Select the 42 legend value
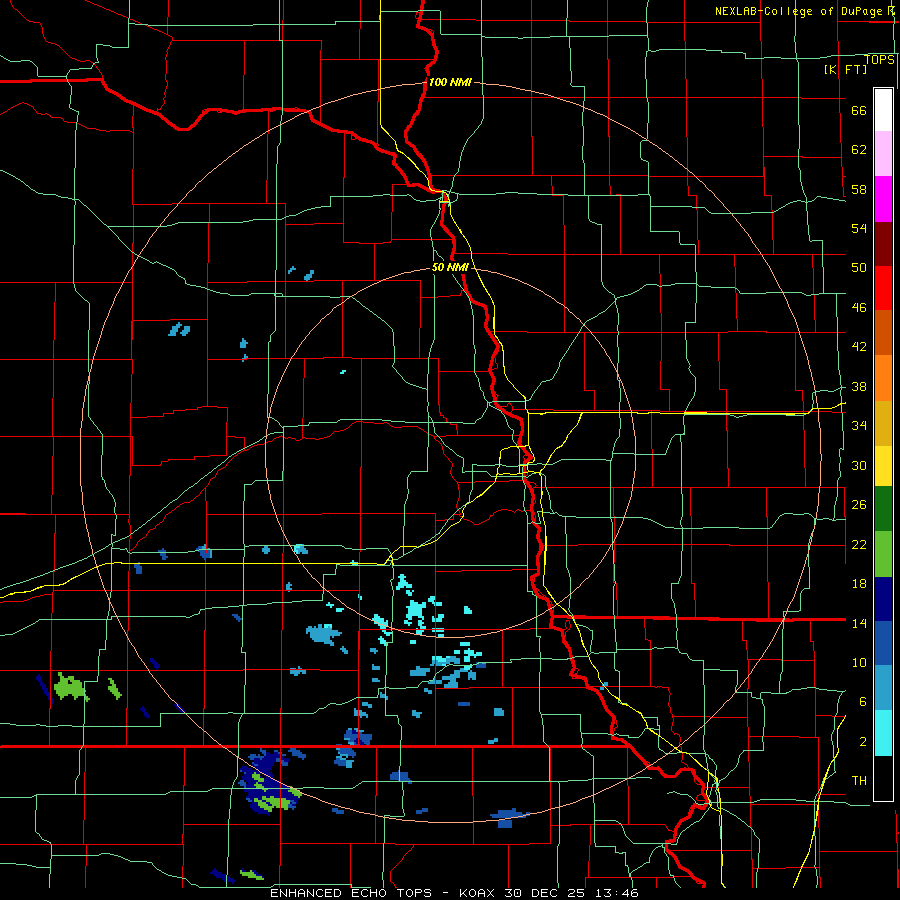The width and height of the screenshot is (900, 900). [859, 347]
